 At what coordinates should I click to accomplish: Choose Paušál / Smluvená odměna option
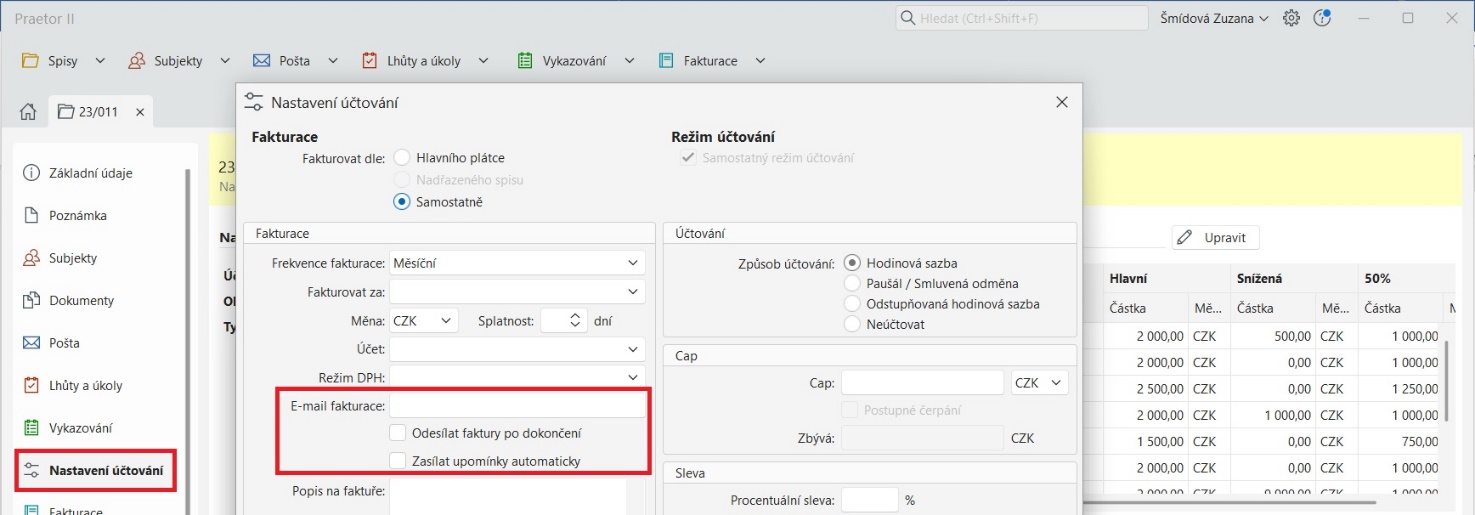pos(852,283)
